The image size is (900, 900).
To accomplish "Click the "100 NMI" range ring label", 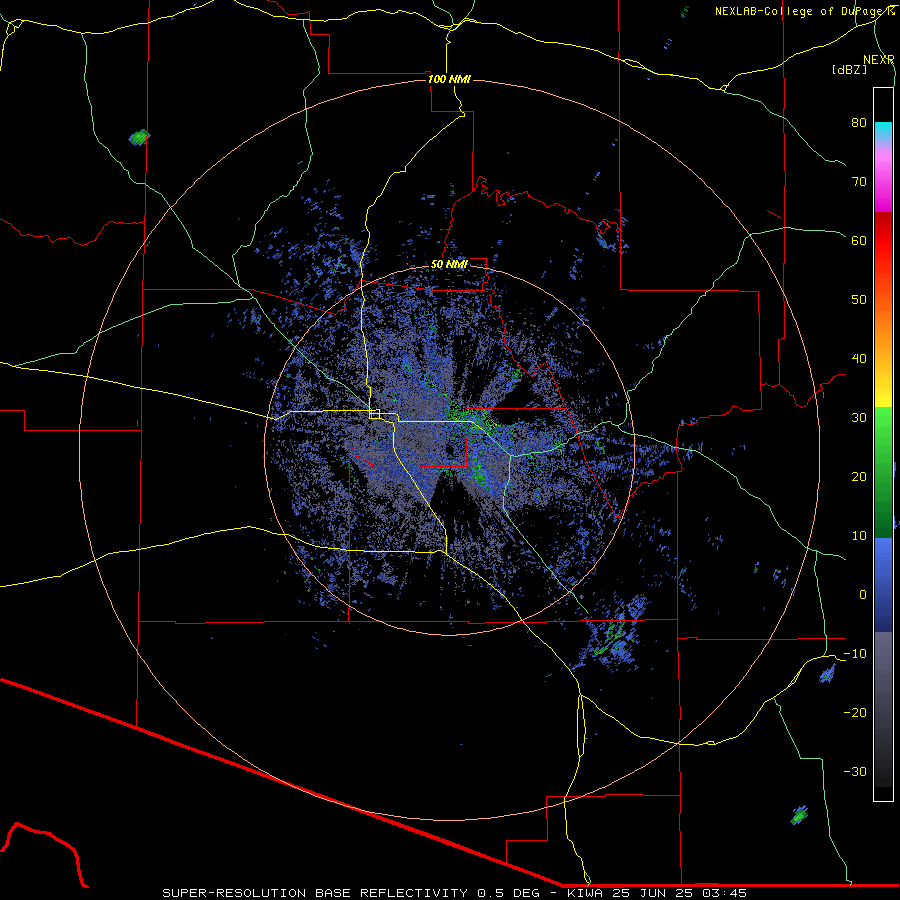I will pyautogui.click(x=449, y=79).
